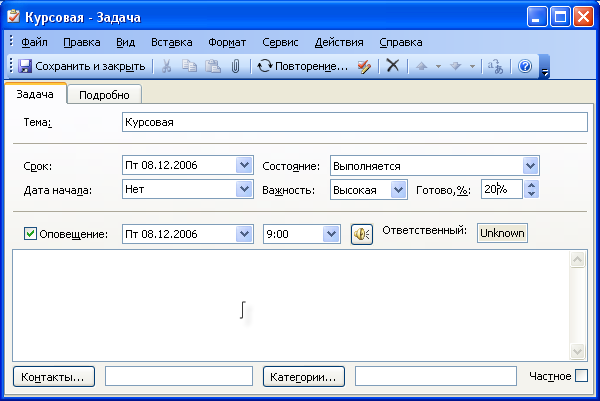Open the previous item arrow dropdown
The image size is (600, 401).
[x=438, y=67]
